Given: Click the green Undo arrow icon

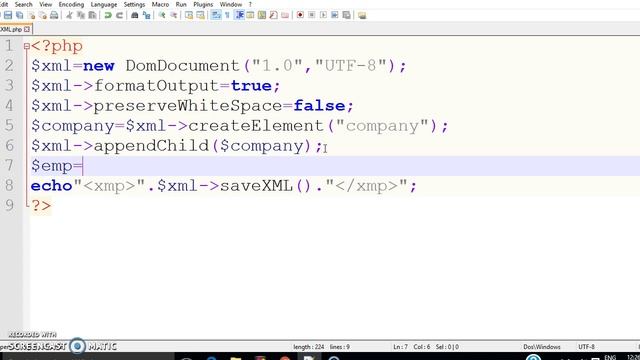Looking at the screenshot, I should 108,16.
